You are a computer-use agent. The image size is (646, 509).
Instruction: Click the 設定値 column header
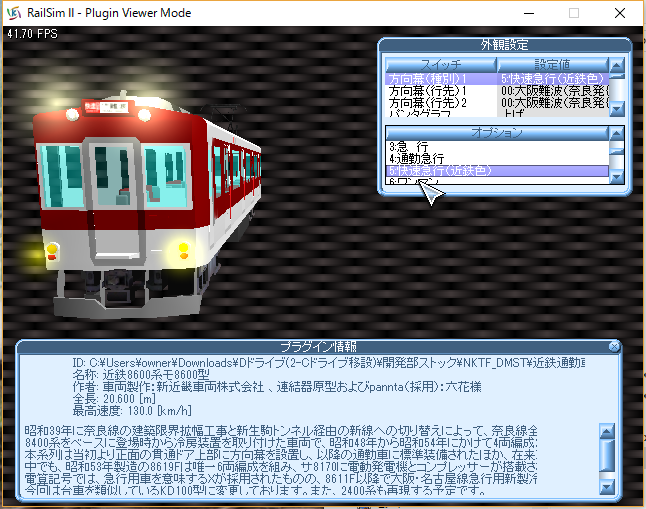(x=552, y=65)
